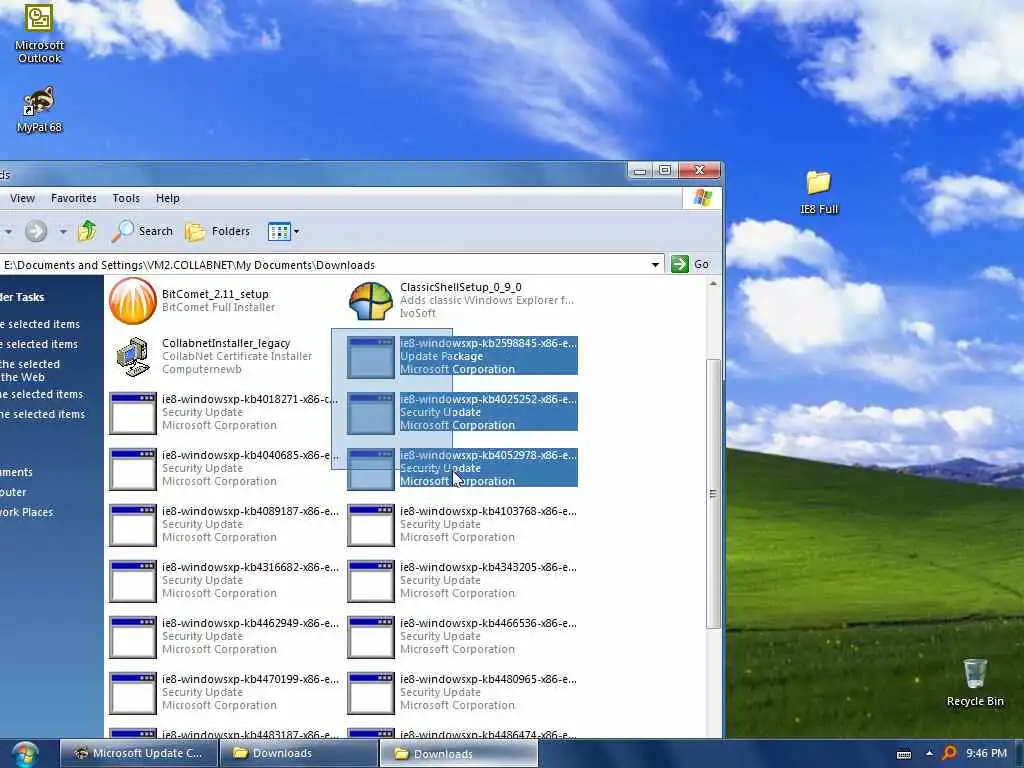The height and width of the screenshot is (768, 1024).
Task: Click the highlighted kb4025252 update icon
Action: coord(371,413)
